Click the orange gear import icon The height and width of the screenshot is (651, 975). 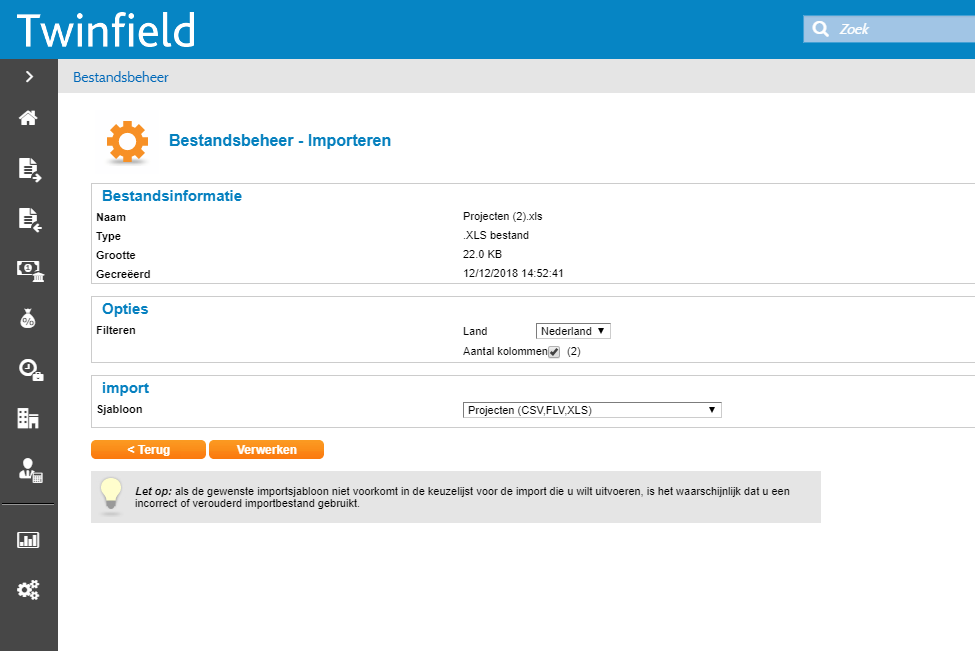click(126, 141)
